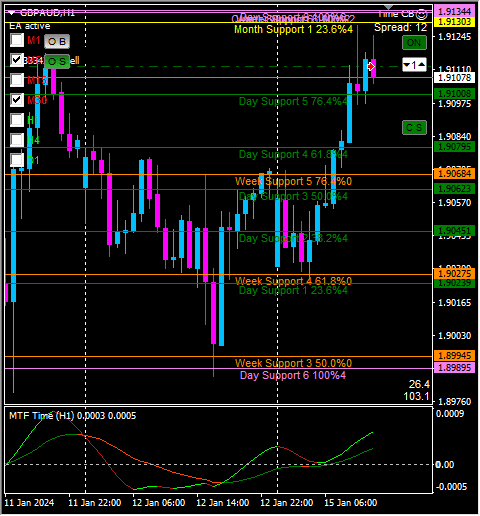Click the pink 1.91344 price tag
Screen dimensions: 480x516
[x=454, y=11]
